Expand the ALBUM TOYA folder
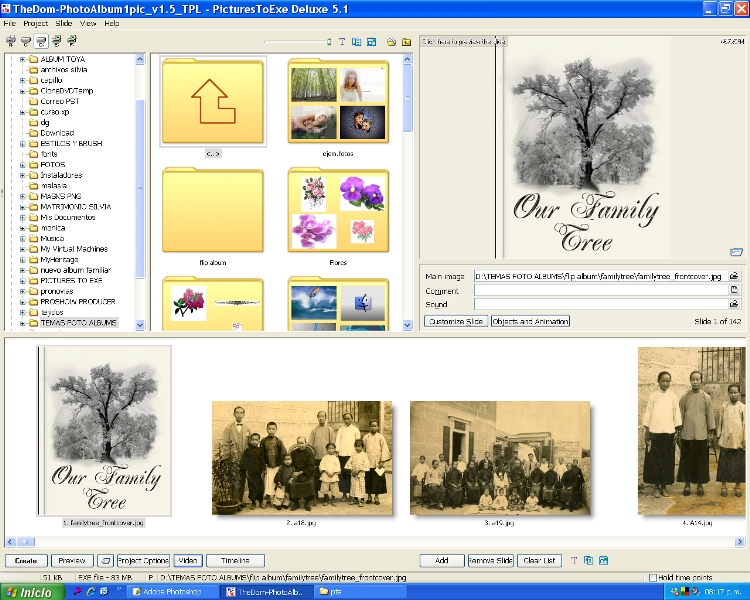The image size is (750, 600). coord(22,59)
